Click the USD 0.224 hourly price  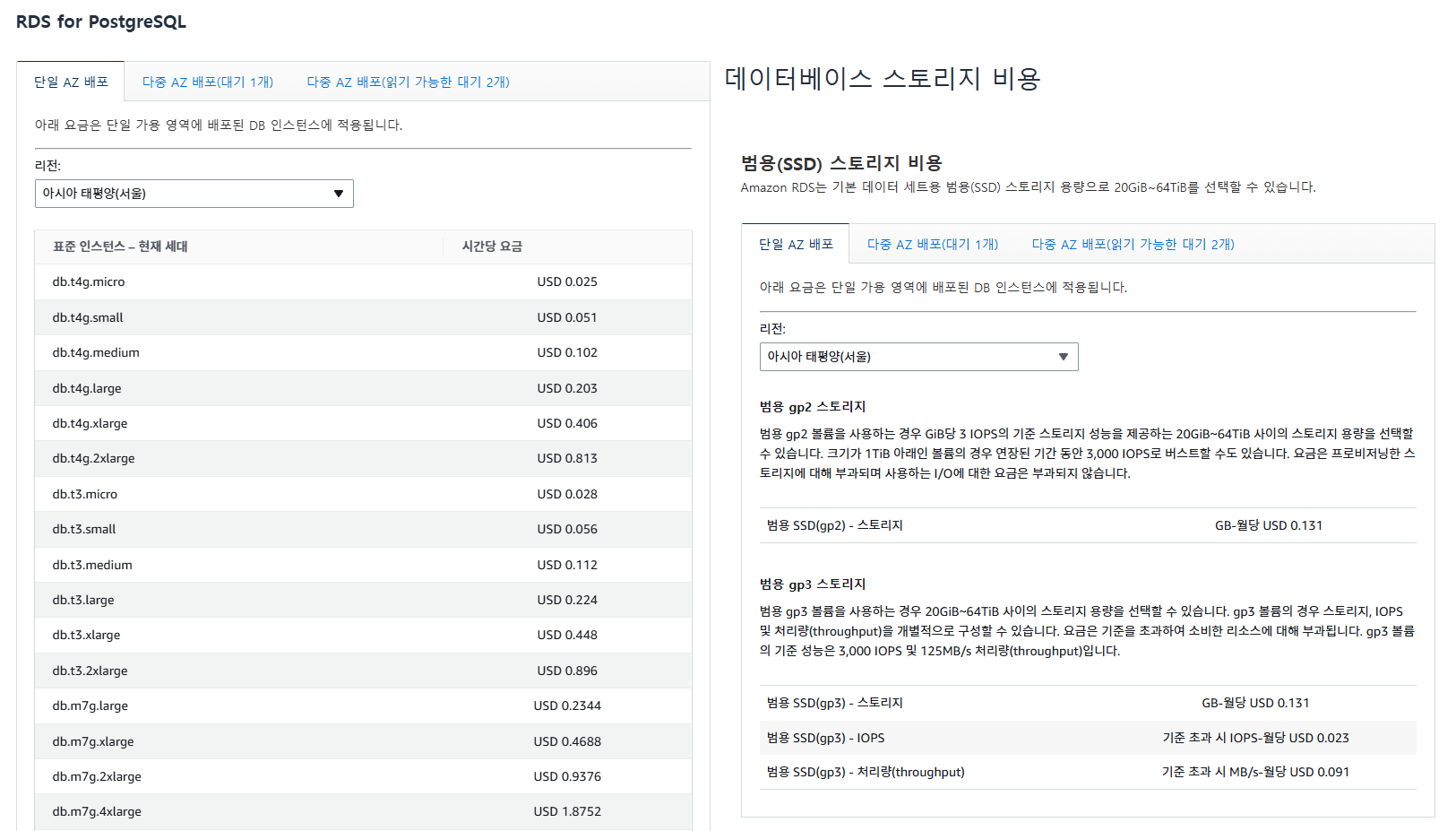pos(567,600)
